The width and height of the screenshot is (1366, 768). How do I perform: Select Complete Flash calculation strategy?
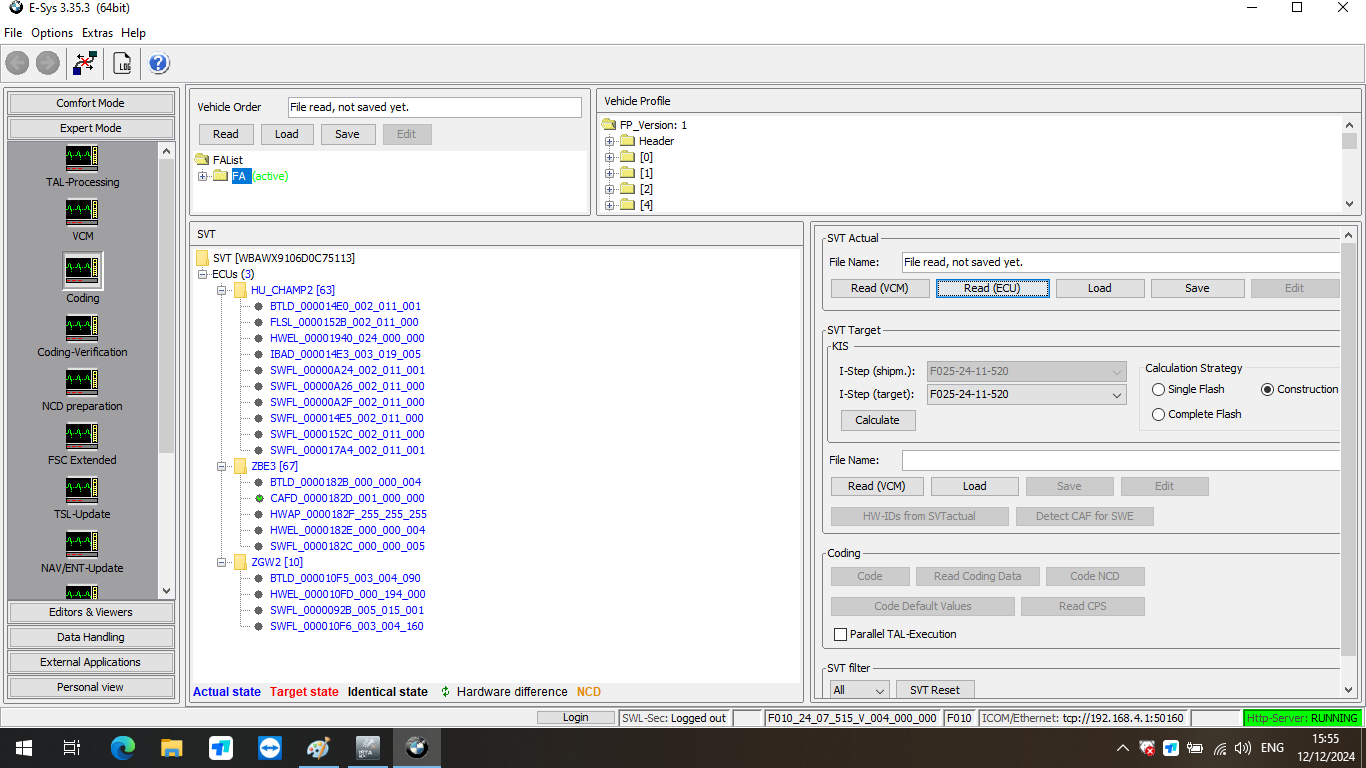(1158, 414)
